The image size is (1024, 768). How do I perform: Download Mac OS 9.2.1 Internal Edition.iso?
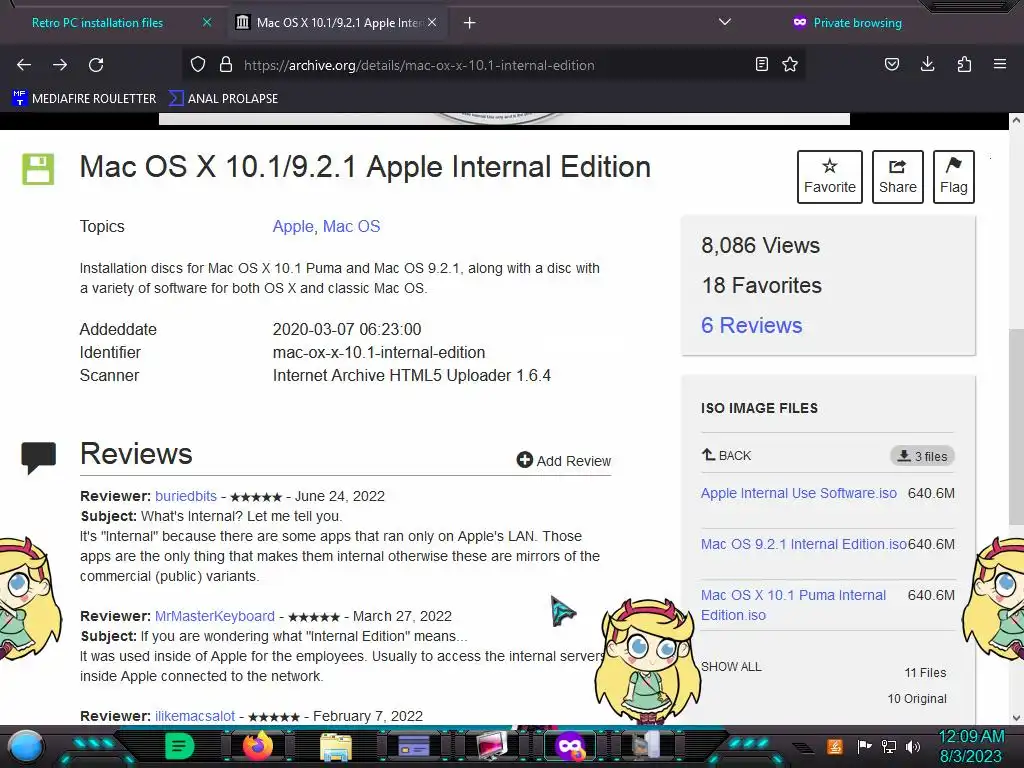click(x=804, y=544)
